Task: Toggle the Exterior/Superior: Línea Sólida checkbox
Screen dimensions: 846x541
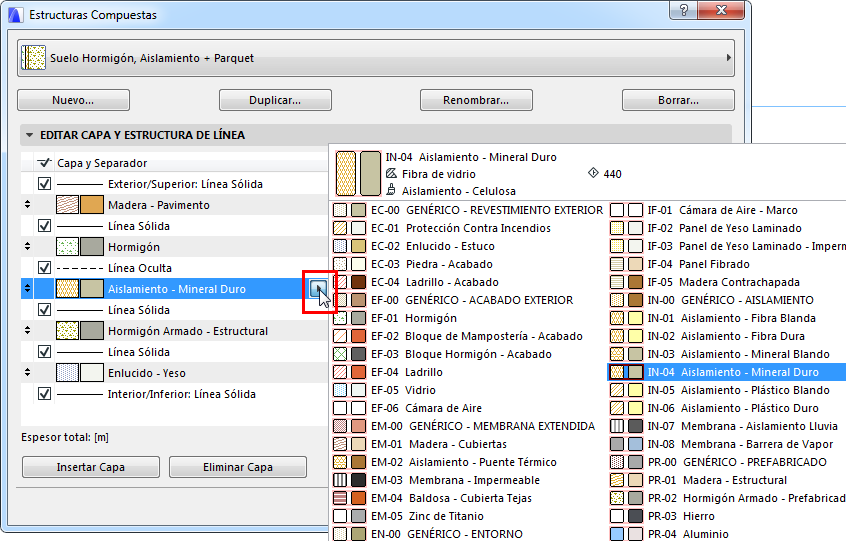Action: pyautogui.click(x=45, y=184)
